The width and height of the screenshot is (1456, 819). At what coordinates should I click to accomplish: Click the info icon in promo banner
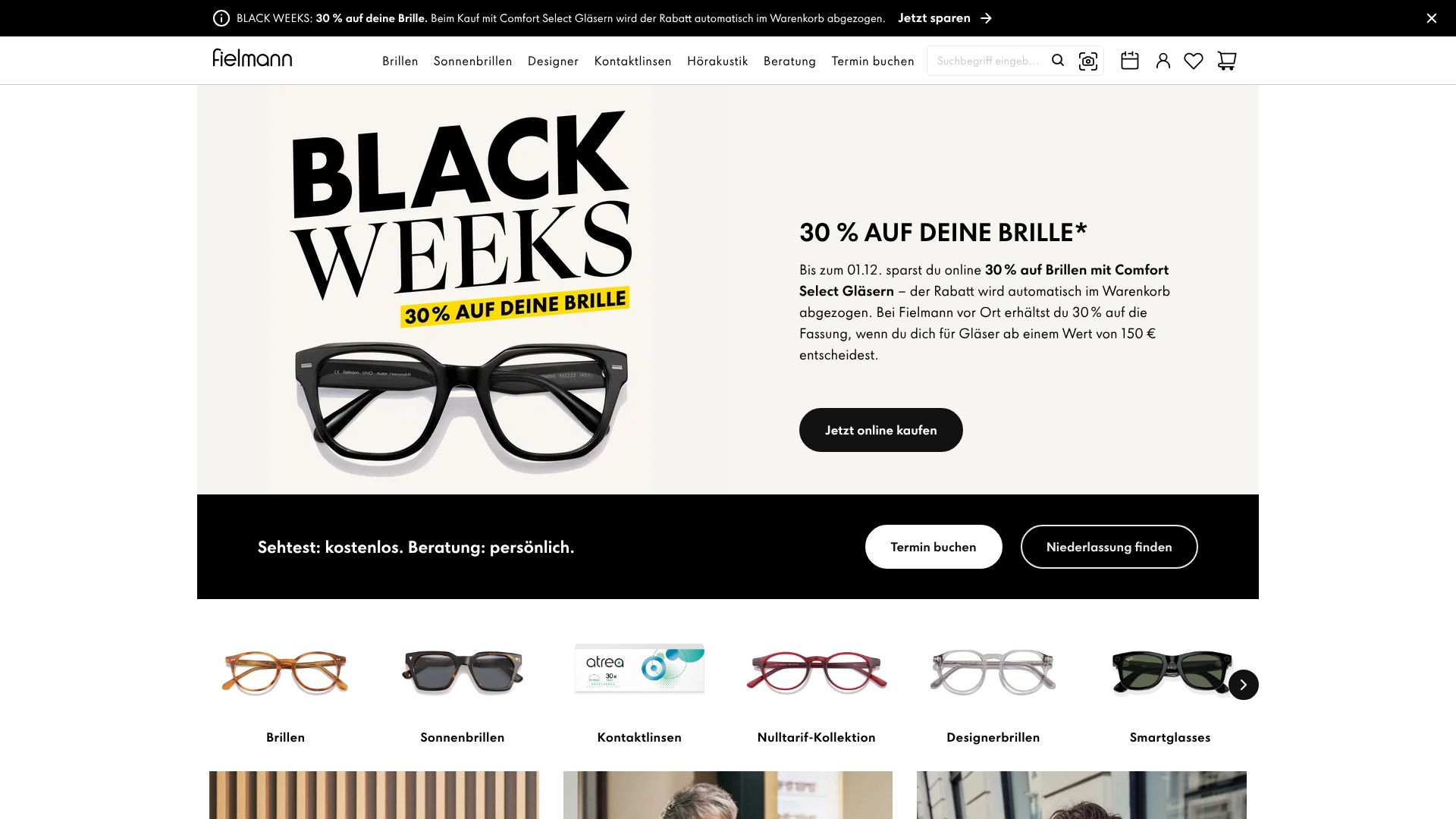pos(221,18)
